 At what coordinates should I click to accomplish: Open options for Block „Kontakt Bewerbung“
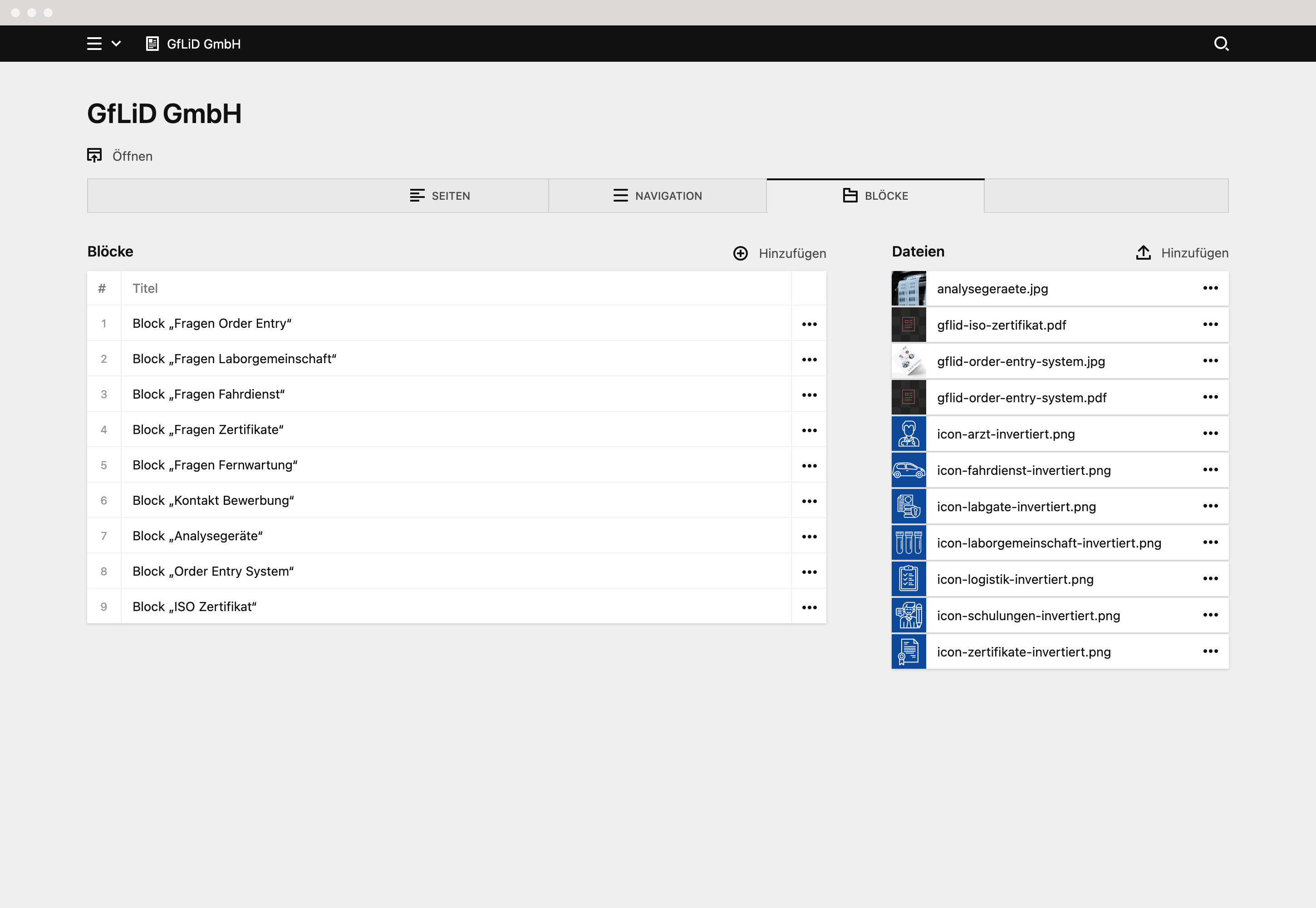809,501
